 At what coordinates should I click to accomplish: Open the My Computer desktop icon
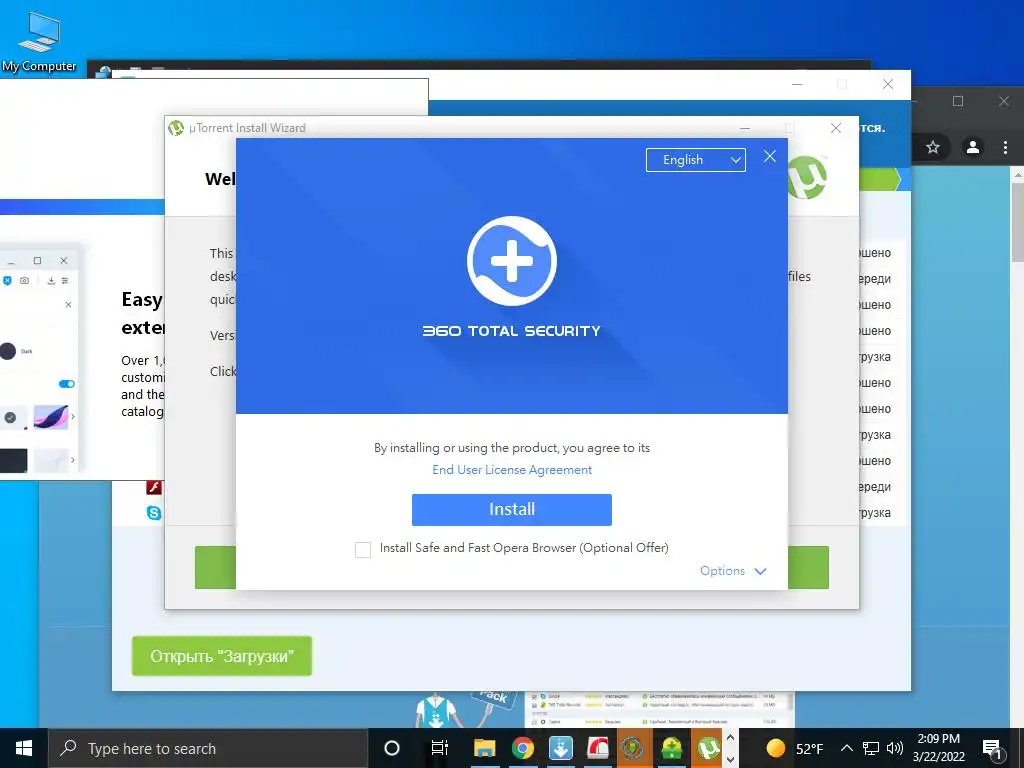coord(39,41)
